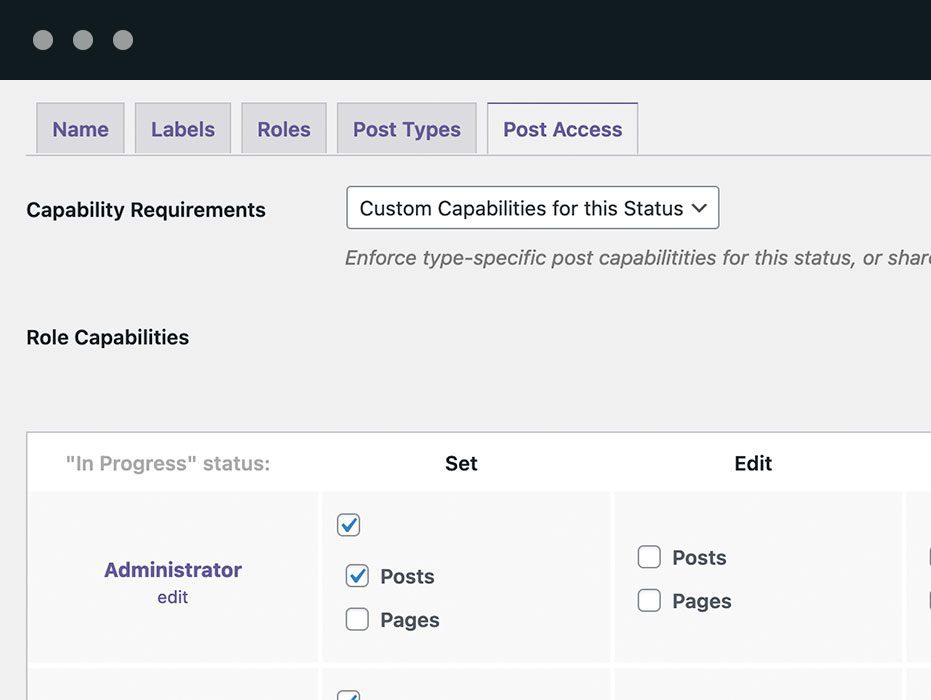Click the active Post Access tab
The height and width of the screenshot is (700, 931).
click(x=562, y=128)
